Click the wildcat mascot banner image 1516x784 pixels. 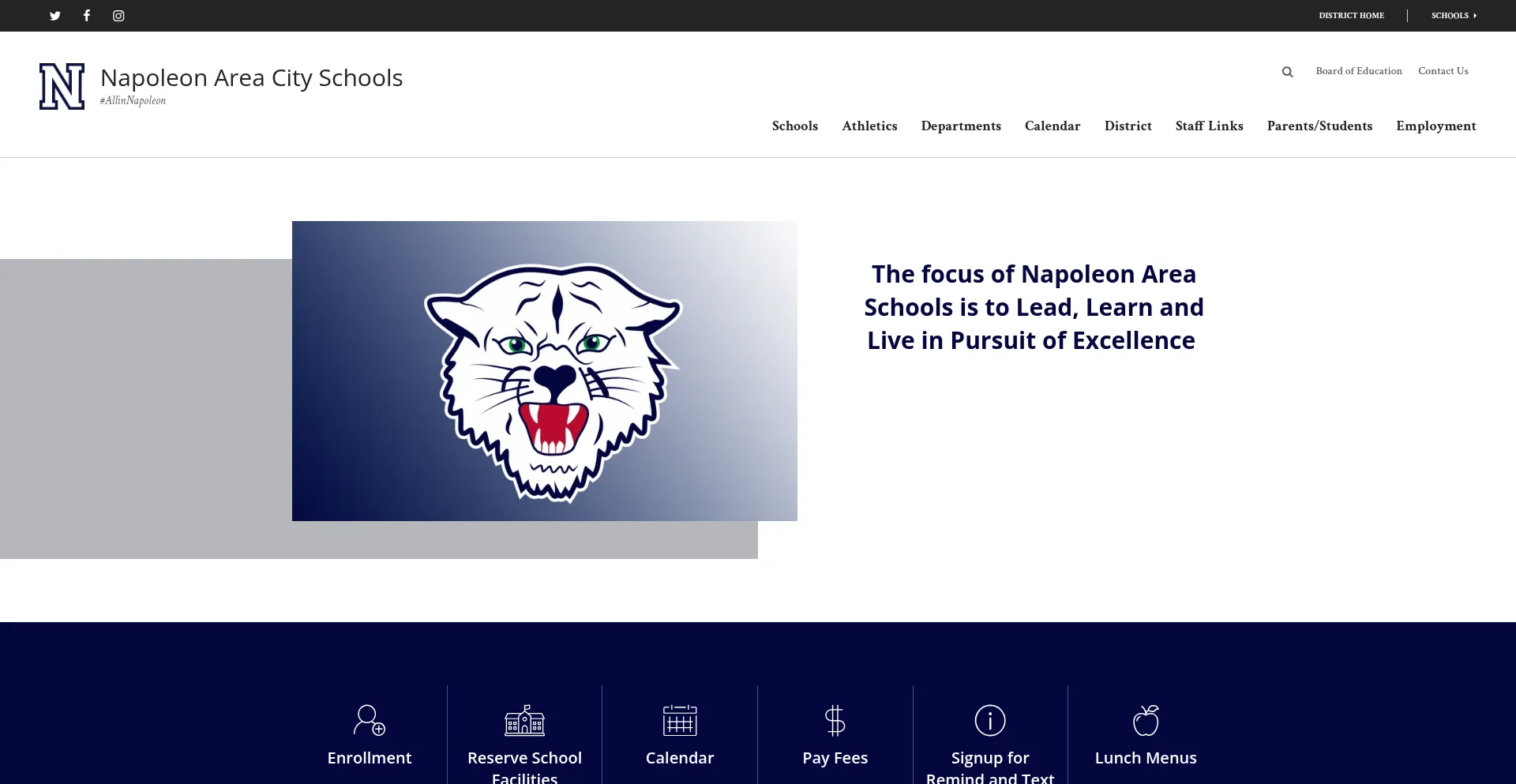point(545,371)
